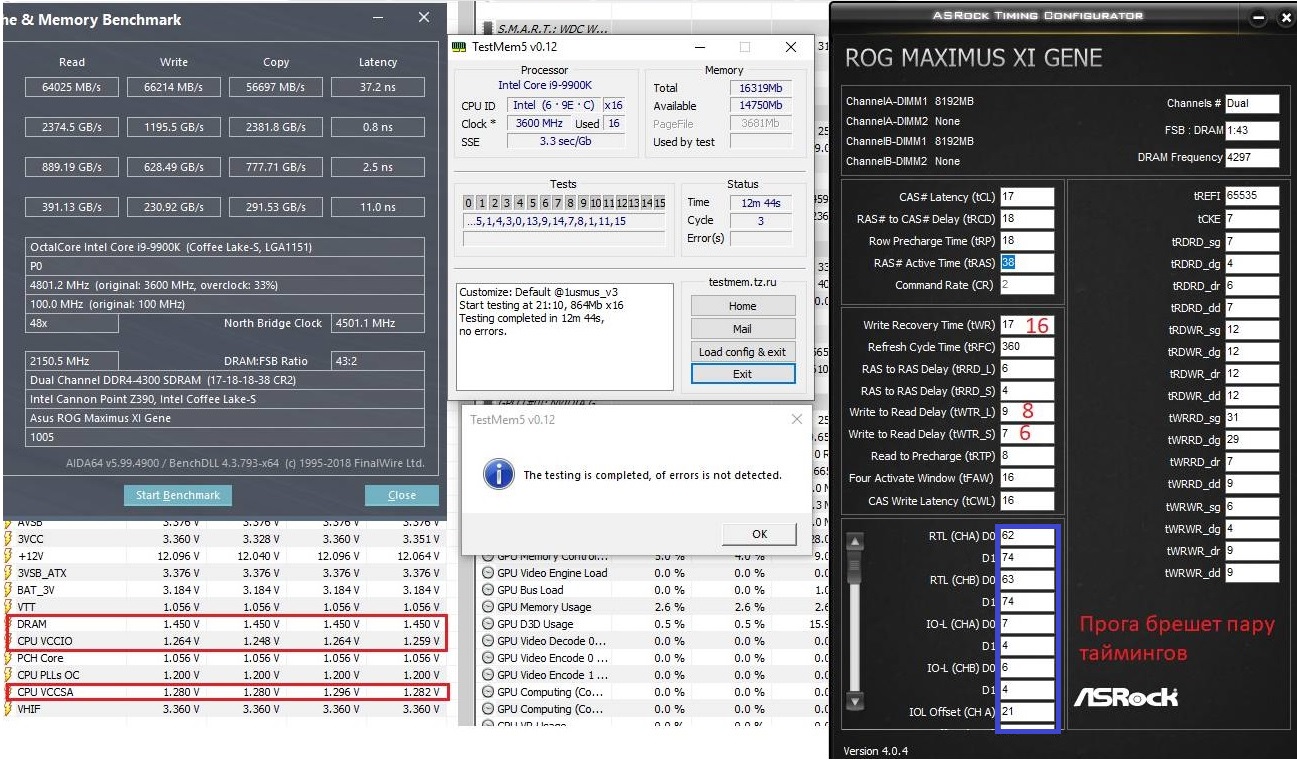This screenshot has height=760, width=1297.
Task: Click the 16319Mb Total memory value
Action: [762, 88]
